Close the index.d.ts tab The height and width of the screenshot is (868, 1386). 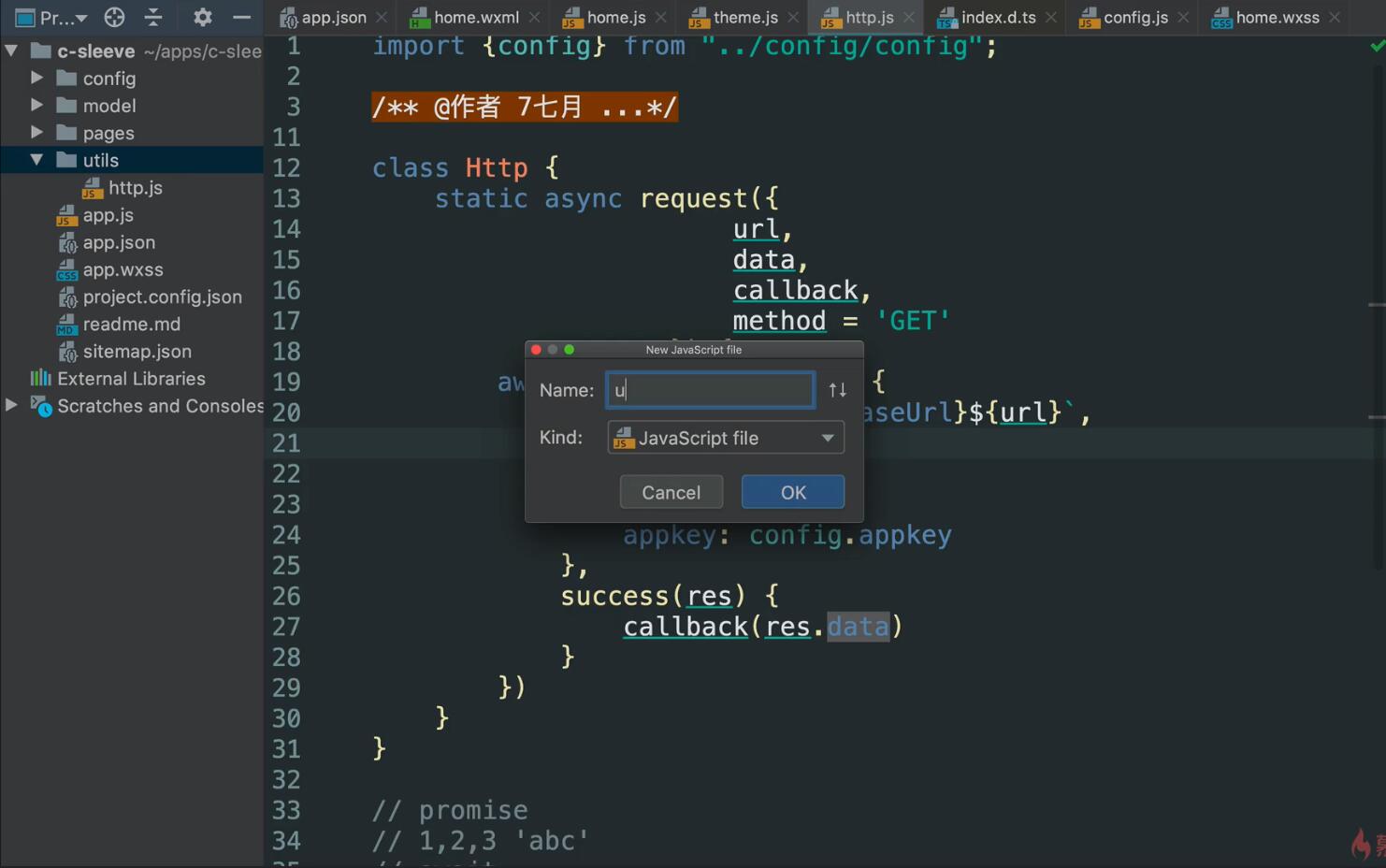coord(1051,18)
